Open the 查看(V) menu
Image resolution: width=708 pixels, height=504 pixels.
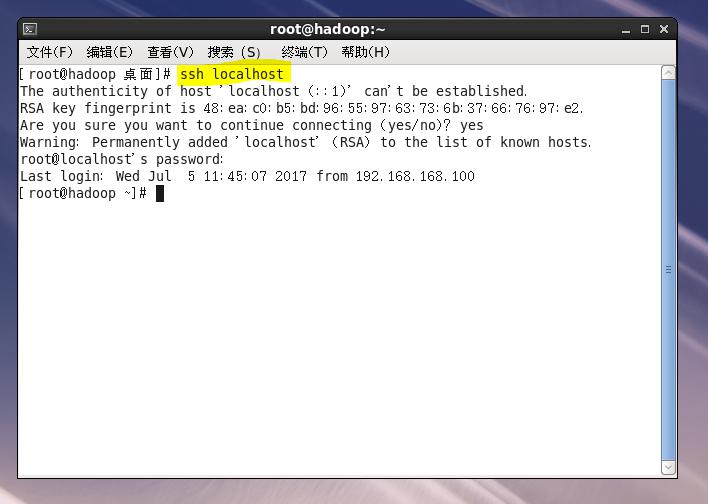point(170,52)
